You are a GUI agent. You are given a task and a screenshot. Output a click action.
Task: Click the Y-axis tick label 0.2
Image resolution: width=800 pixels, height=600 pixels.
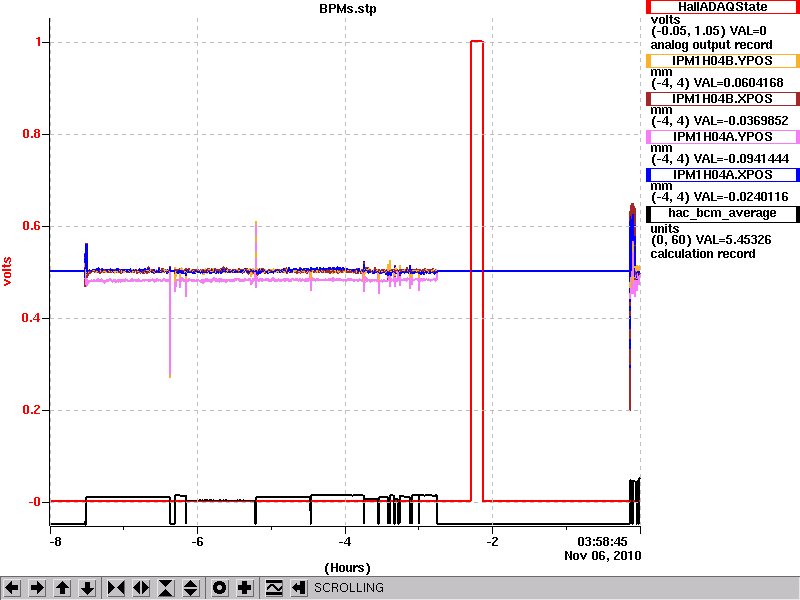[32, 410]
